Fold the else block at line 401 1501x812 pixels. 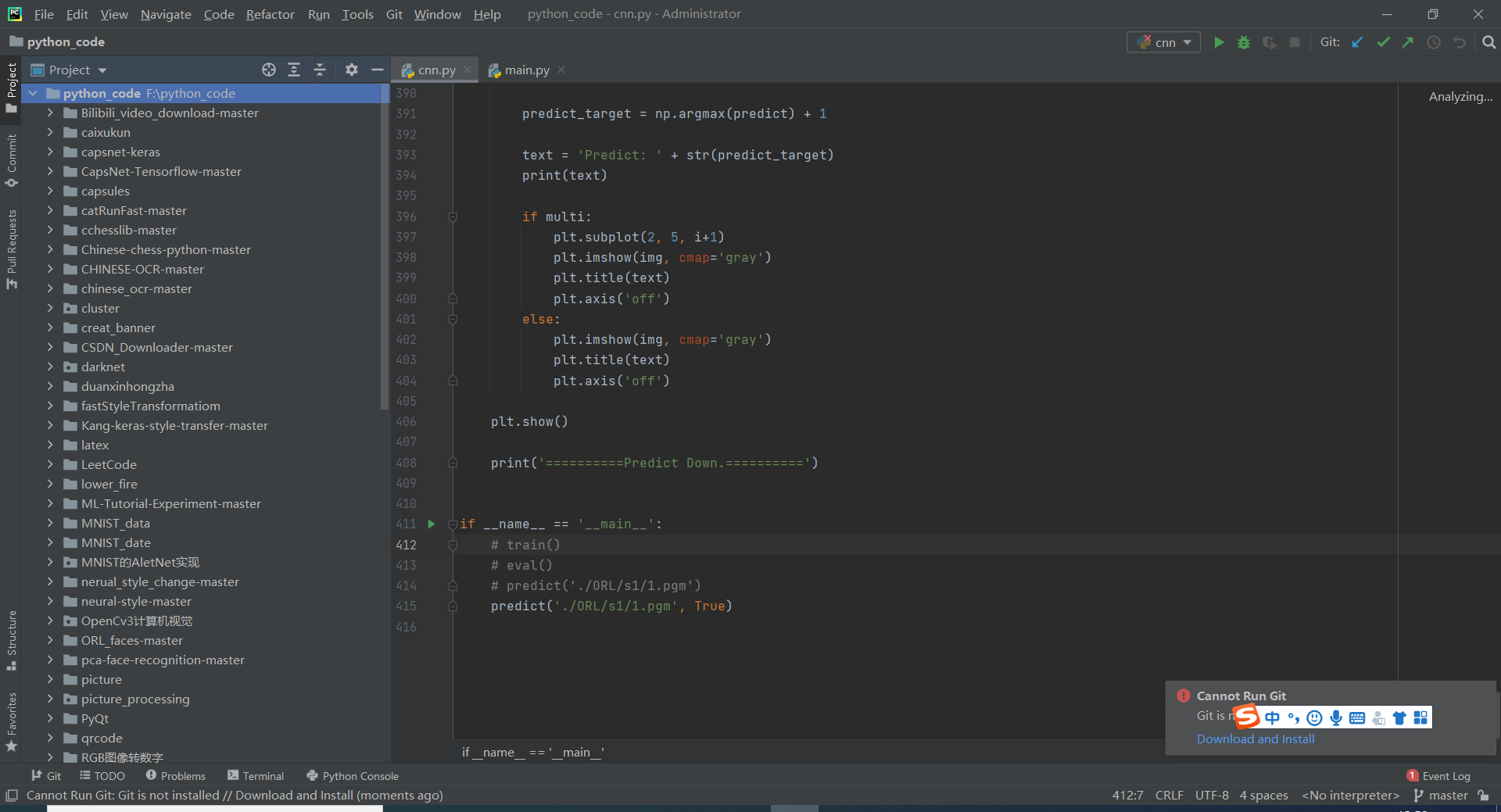(x=453, y=320)
